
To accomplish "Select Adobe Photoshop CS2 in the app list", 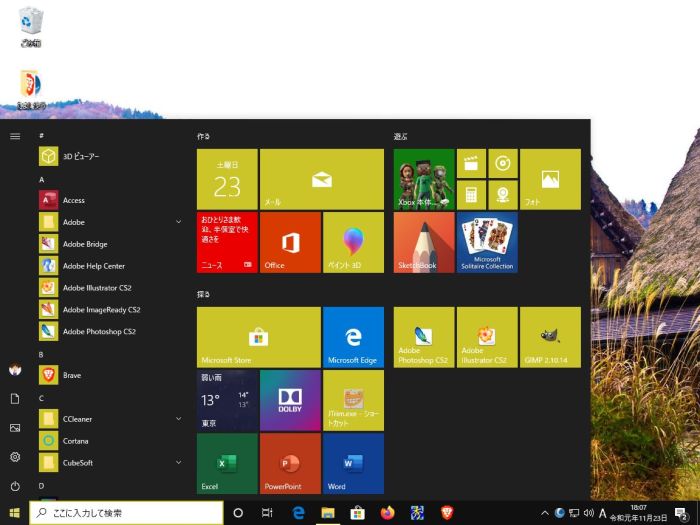I will tap(100, 332).
